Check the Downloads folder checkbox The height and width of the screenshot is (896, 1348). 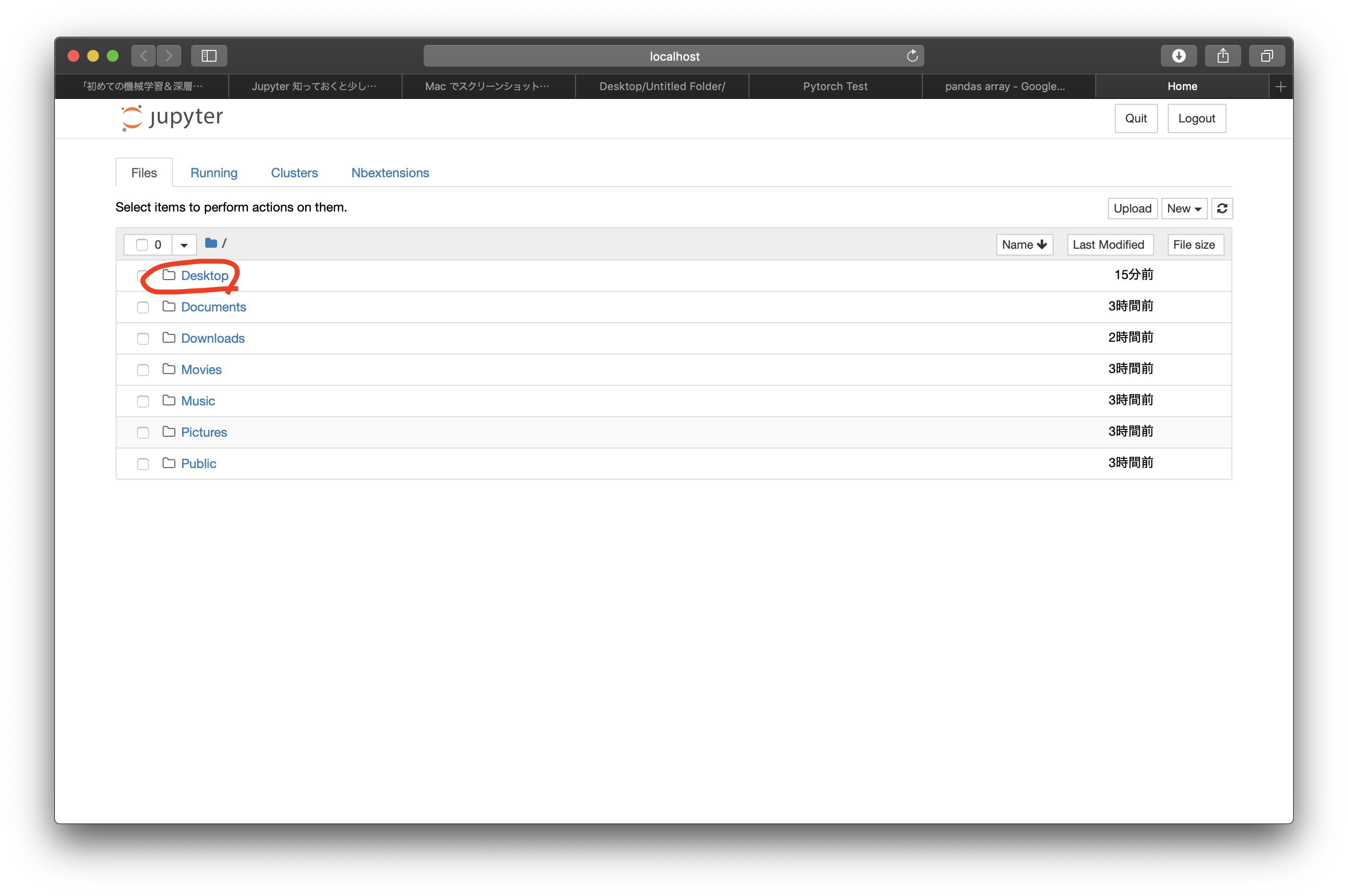coord(143,339)
